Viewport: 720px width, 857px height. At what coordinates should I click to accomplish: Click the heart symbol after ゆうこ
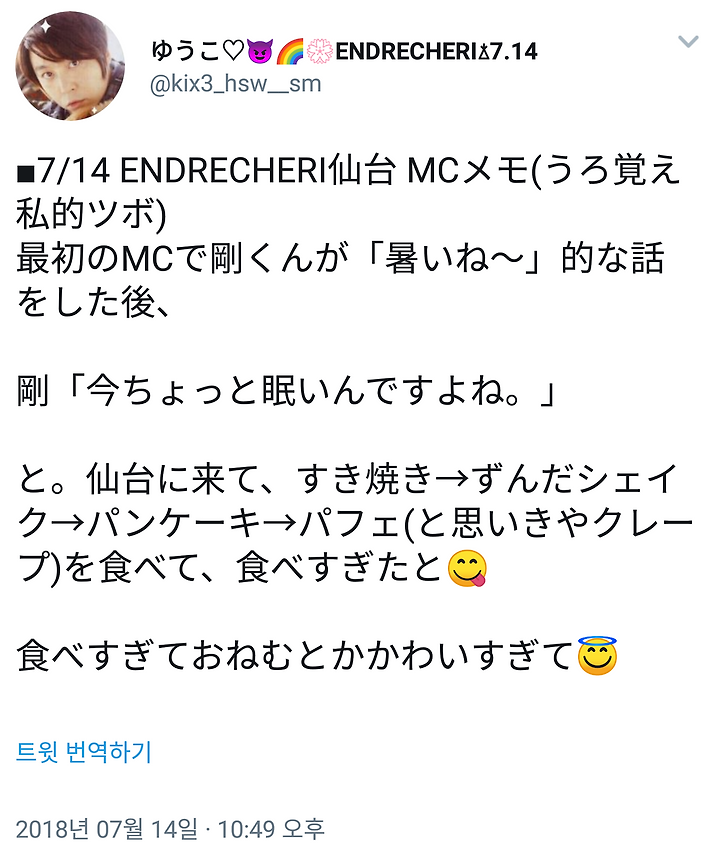click(x=233, y=52)
